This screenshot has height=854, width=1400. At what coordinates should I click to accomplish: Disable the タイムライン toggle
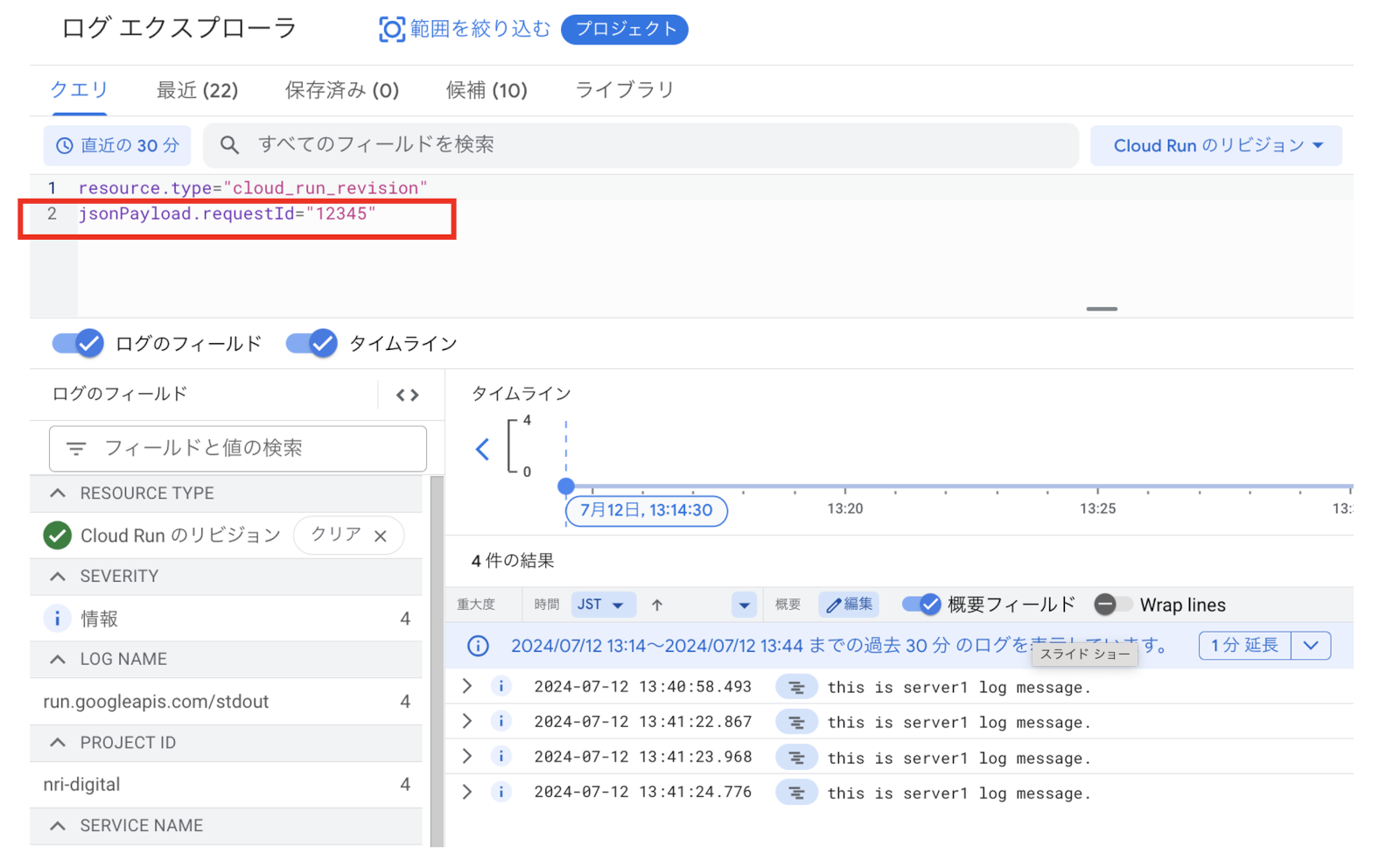tap(311, 344)
